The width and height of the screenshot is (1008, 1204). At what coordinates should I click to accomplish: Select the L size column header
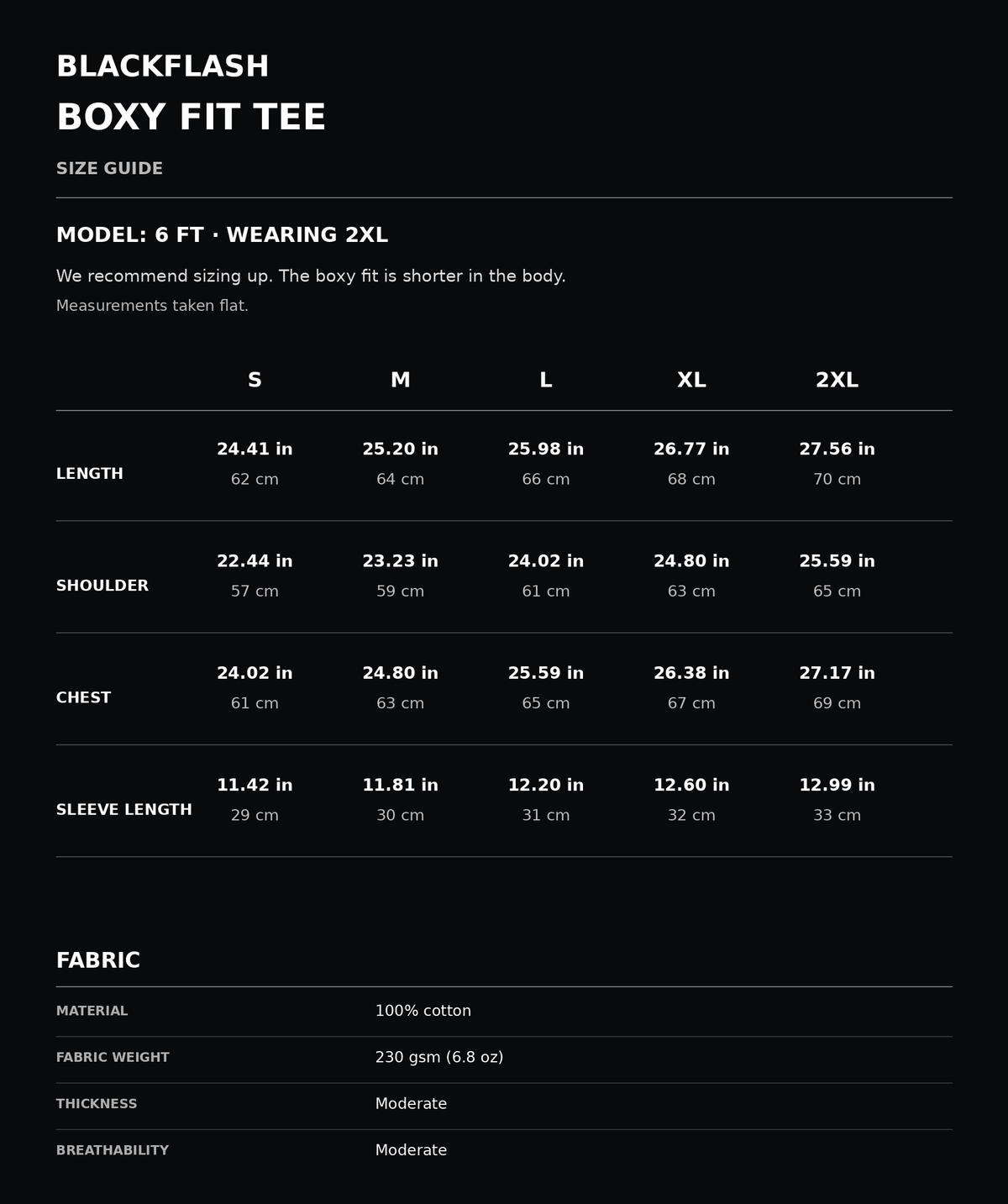point(546,381)
